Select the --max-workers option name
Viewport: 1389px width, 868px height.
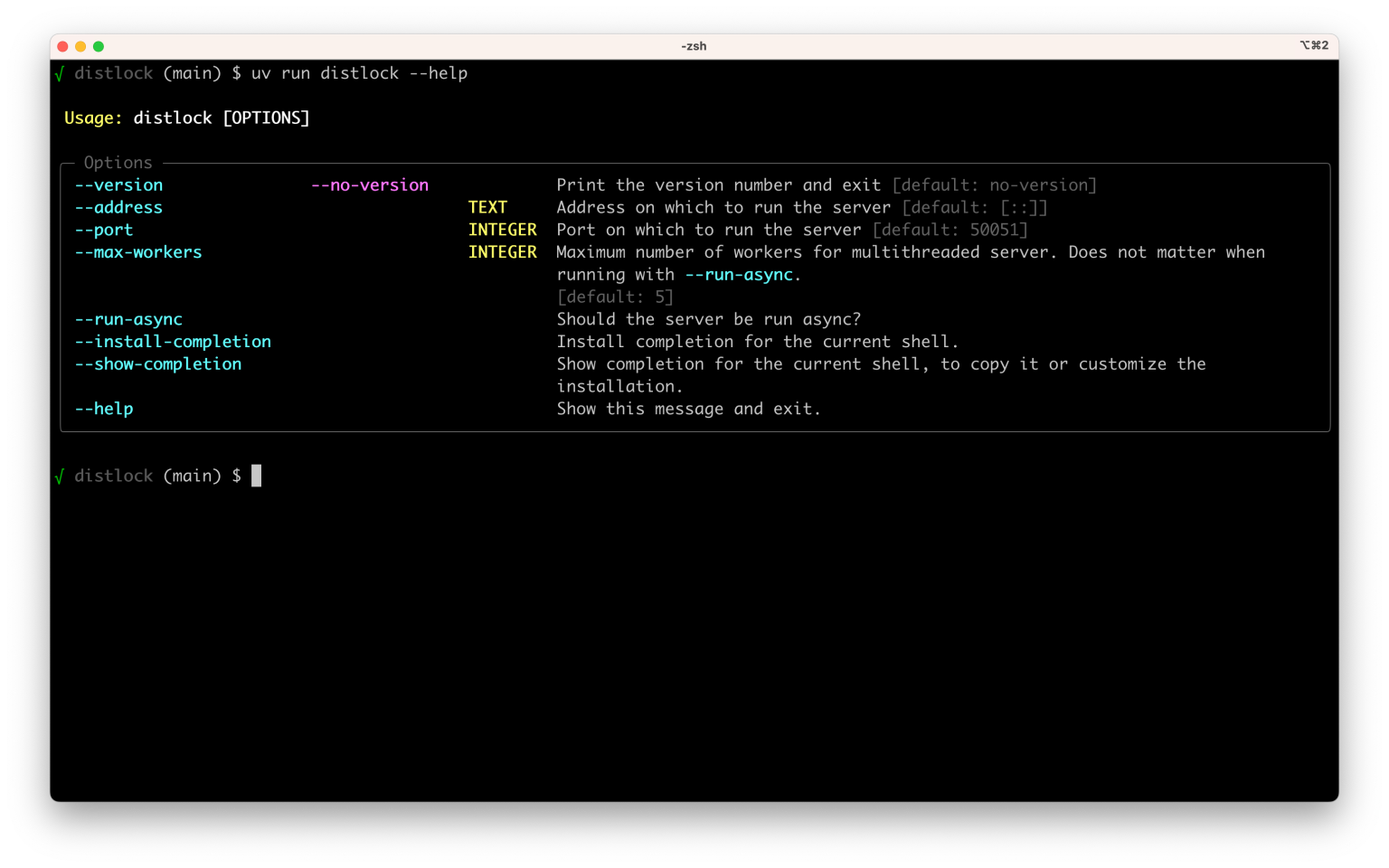pos(138,252)
